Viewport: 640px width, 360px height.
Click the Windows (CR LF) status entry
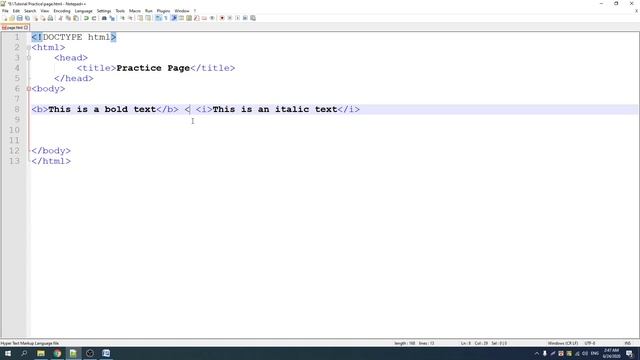(x=563, y=343)
